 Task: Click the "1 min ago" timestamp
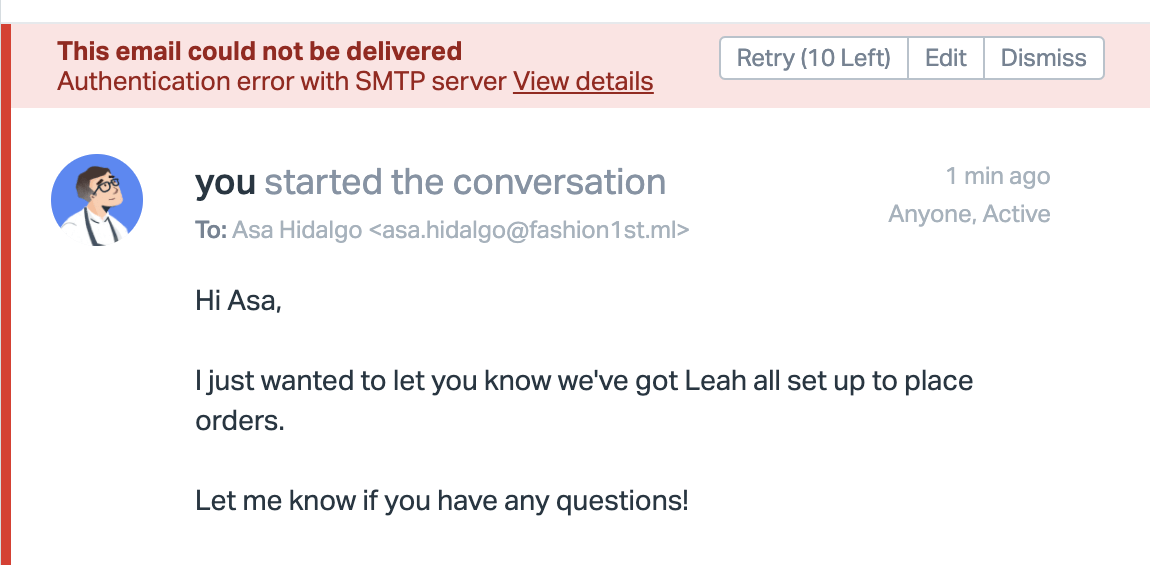click(997, 176)
